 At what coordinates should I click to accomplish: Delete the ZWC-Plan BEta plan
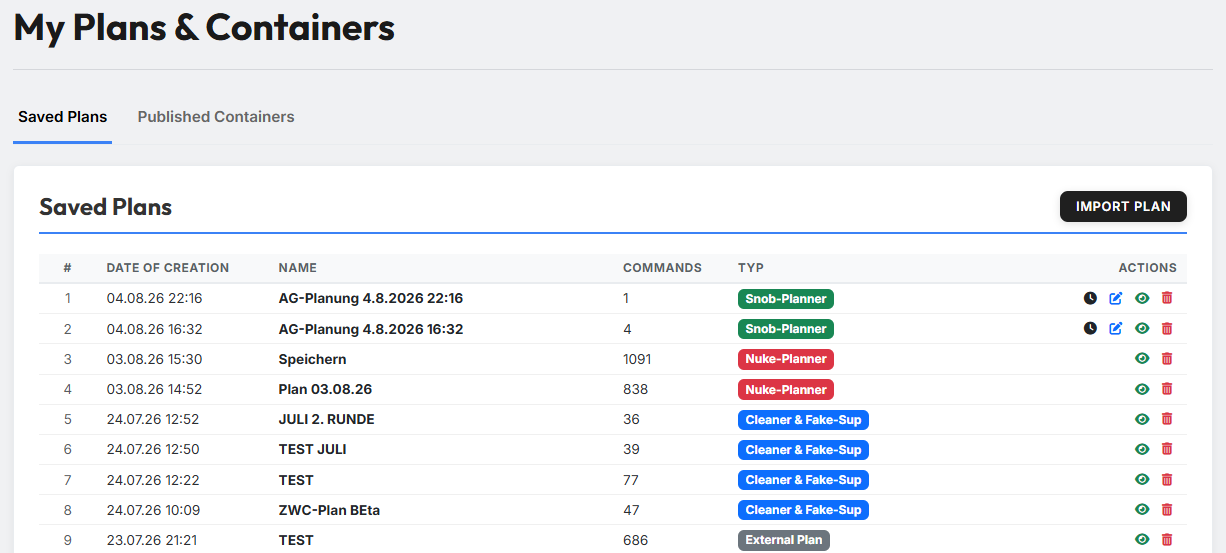[1167, 509]
